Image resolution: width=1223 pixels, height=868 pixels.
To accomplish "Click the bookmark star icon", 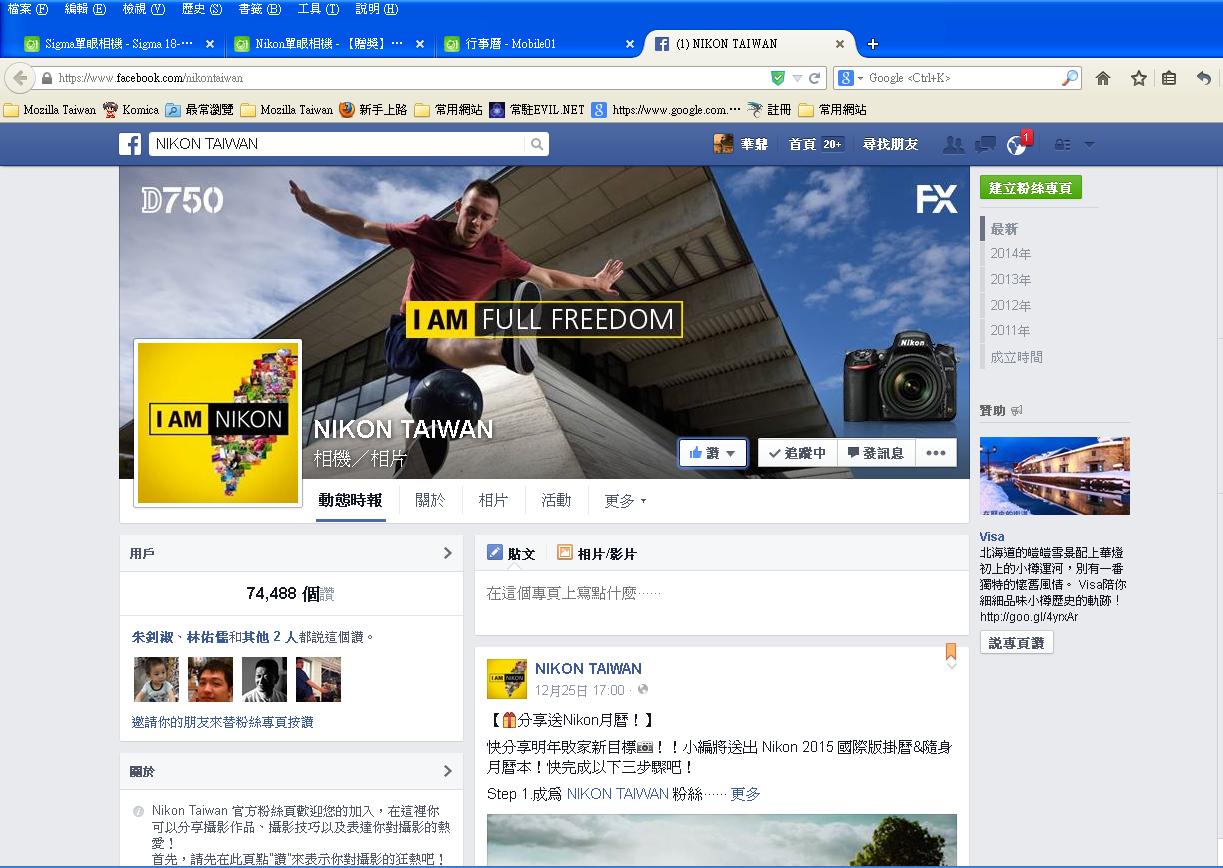I will (x=1138, y=78).
